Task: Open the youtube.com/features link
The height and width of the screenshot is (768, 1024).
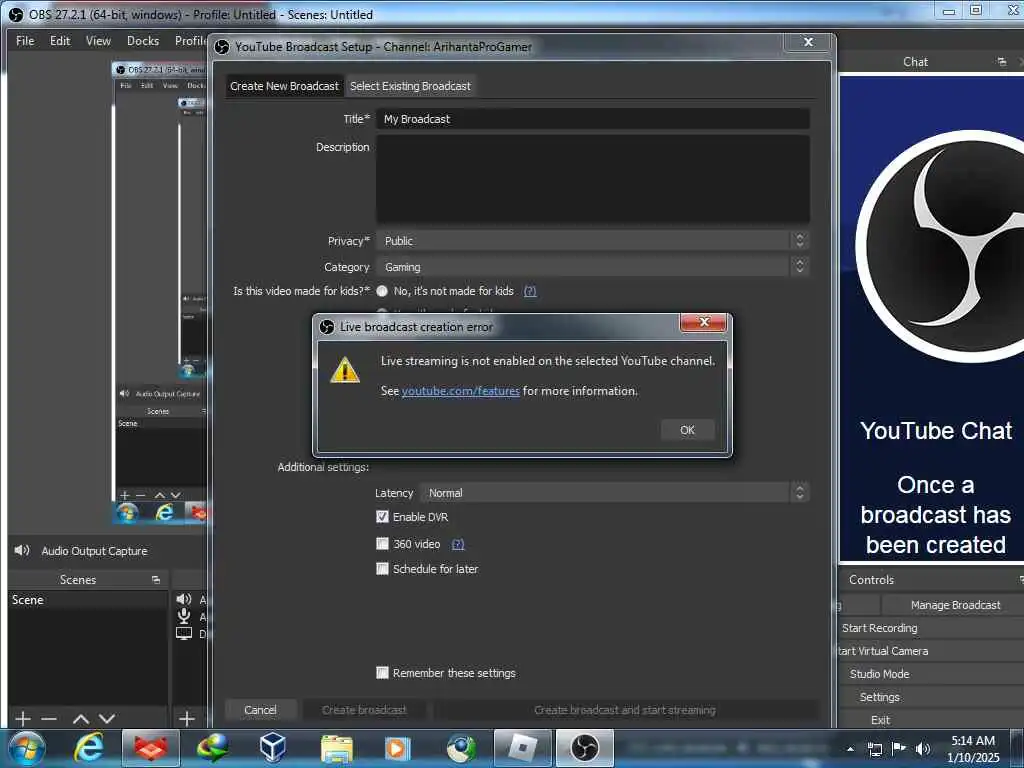Action: 460,391
